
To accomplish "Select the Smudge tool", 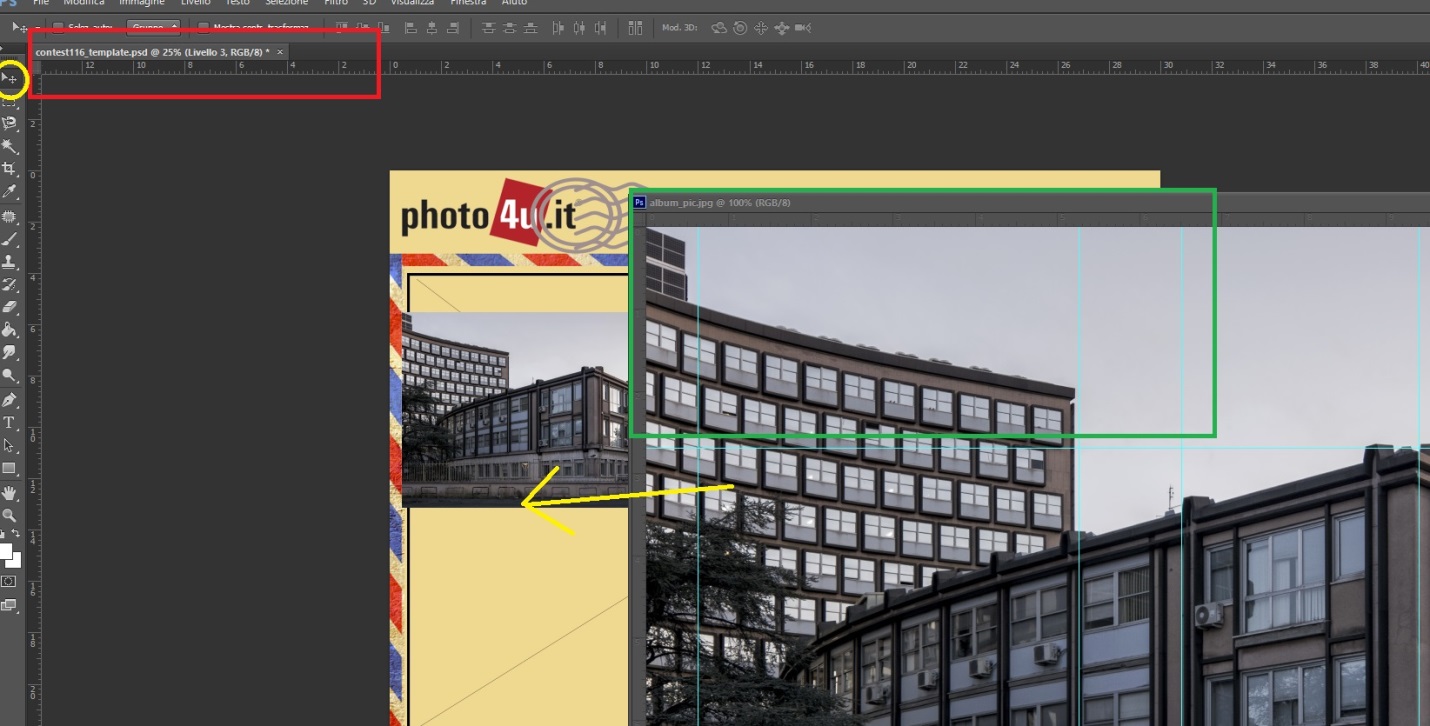I will pos(10,353).
